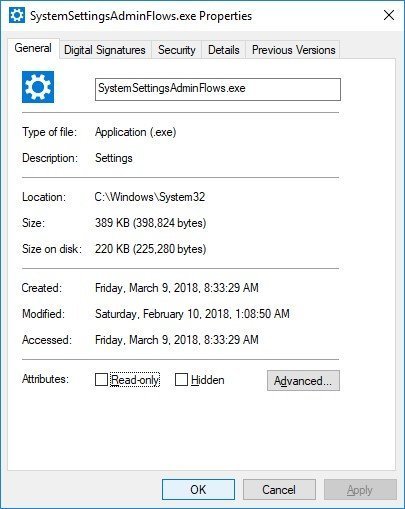Click inside the file name text field
The image size is (405, 509).
218,89
